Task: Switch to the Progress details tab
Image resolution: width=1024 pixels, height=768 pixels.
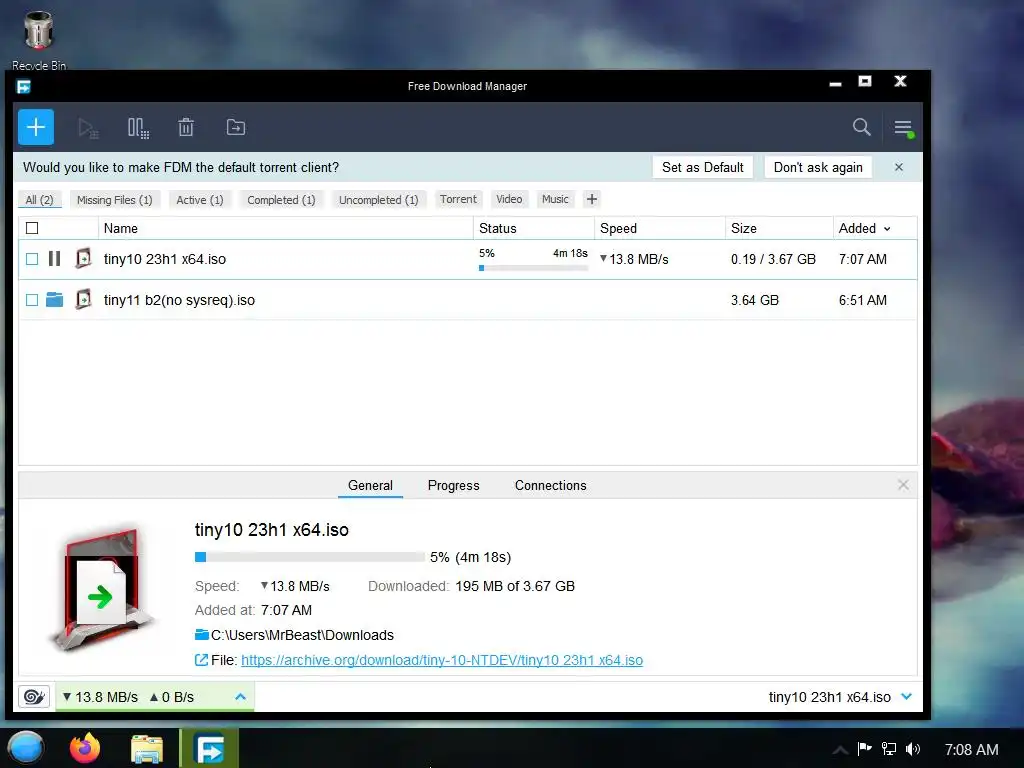Action: tap(453, 485)
